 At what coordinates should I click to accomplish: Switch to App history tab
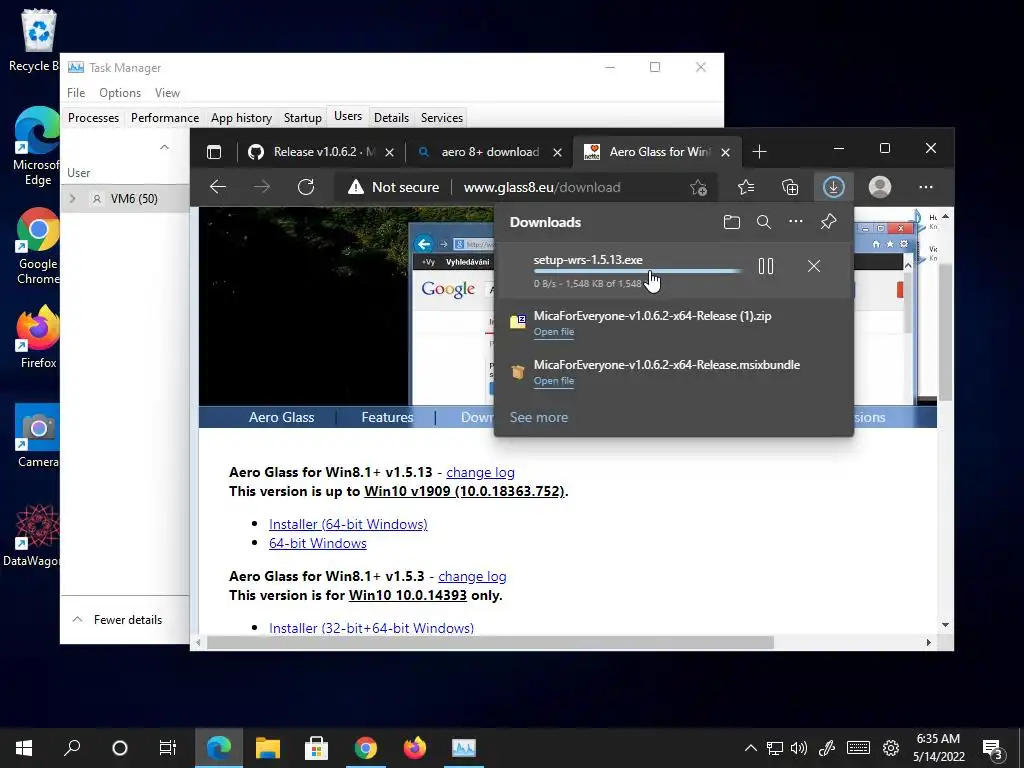click(x=241, y=118)
